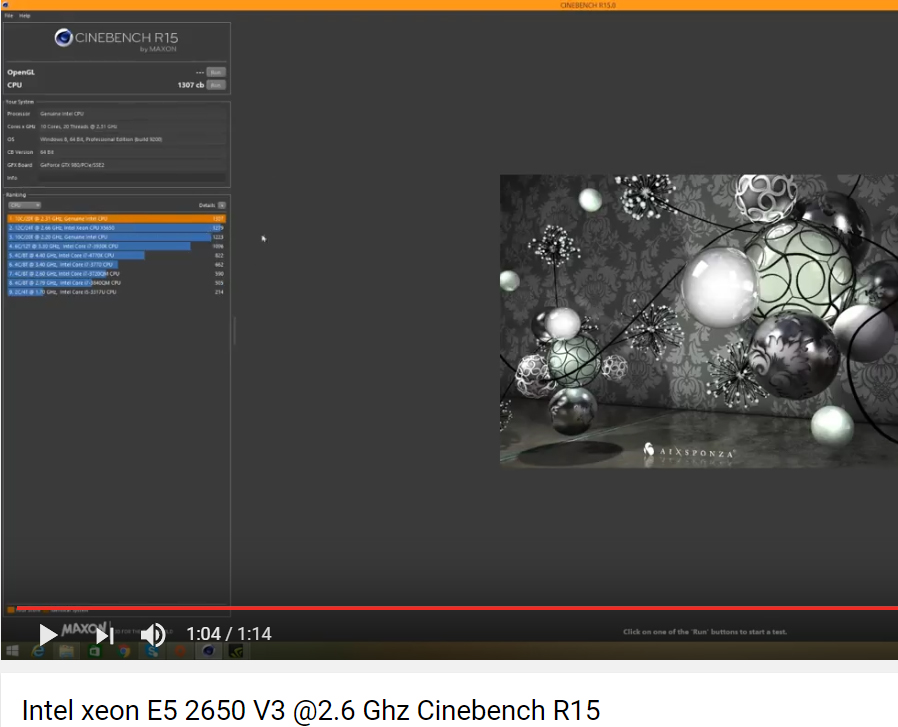This screenshot has width=898, height=727.
Task: Click the rendered spheres benchmark image
Action: click(699, 321)
